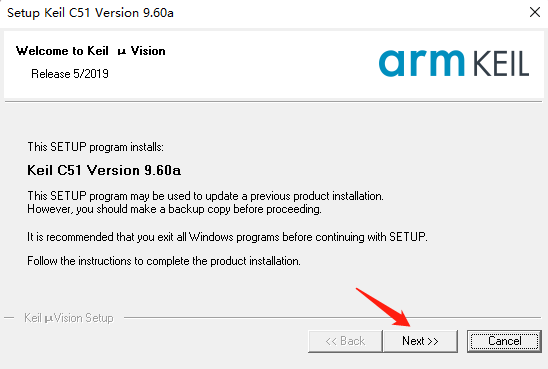This screenshot has height=369, width=548.
Task: Click the blue arm logo text
Action: [x=422, y=63]
